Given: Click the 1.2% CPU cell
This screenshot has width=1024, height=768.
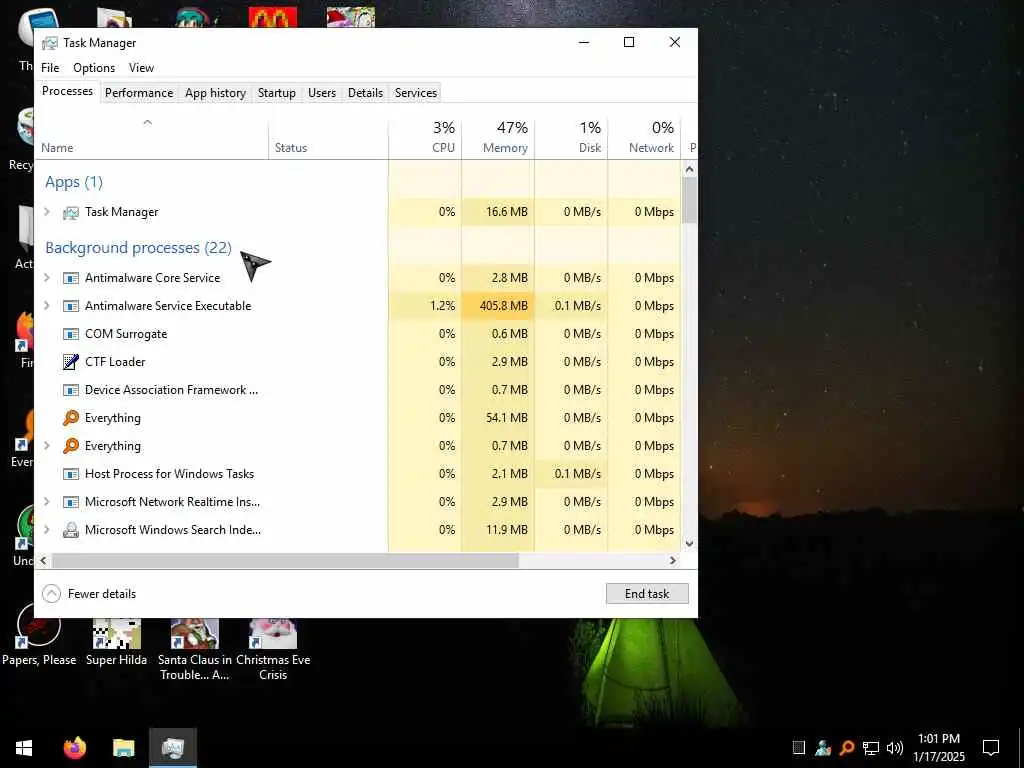Looking at the screenshot, I should pos(424,306).
